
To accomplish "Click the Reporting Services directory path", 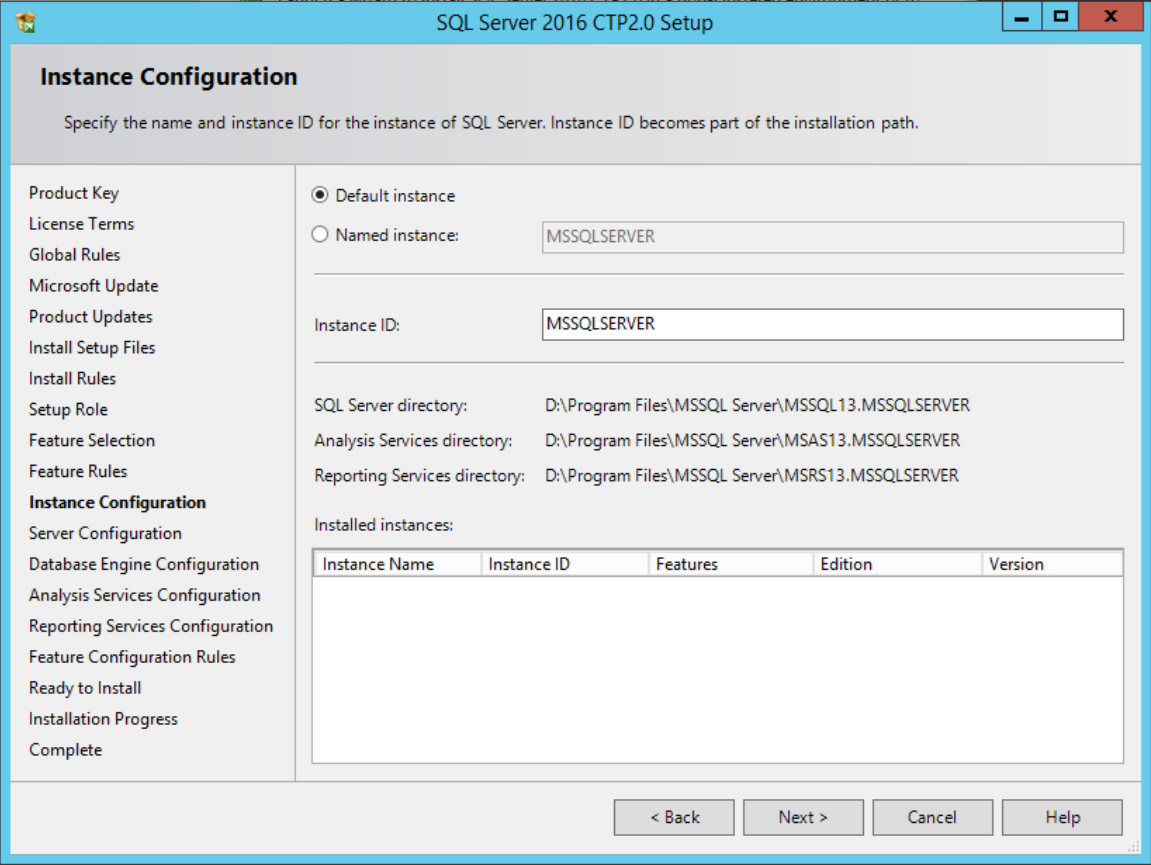I will [x=751, y=476].
